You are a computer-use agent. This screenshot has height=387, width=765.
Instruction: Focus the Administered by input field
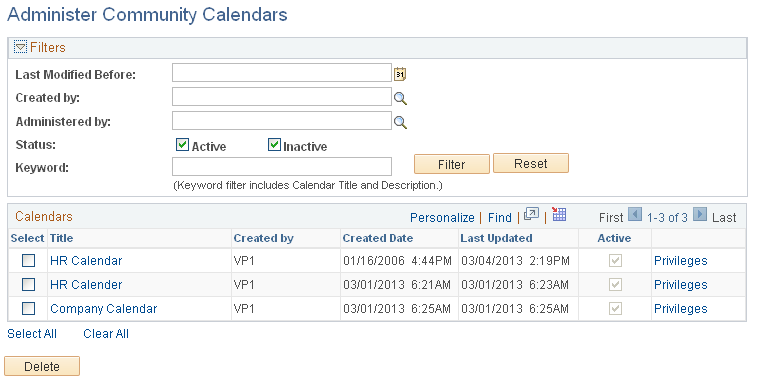[x=282, y=121]
